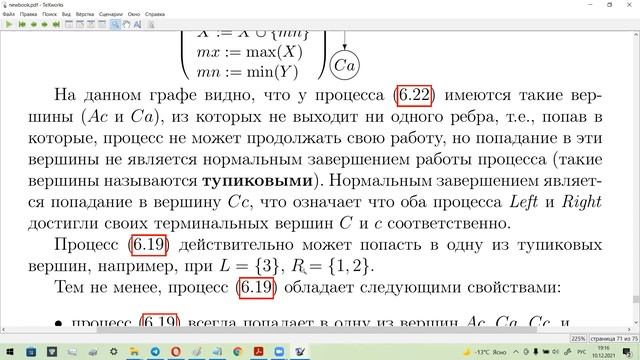Open the Справка menu
The image size is (640, 360).
click(155, 14)
